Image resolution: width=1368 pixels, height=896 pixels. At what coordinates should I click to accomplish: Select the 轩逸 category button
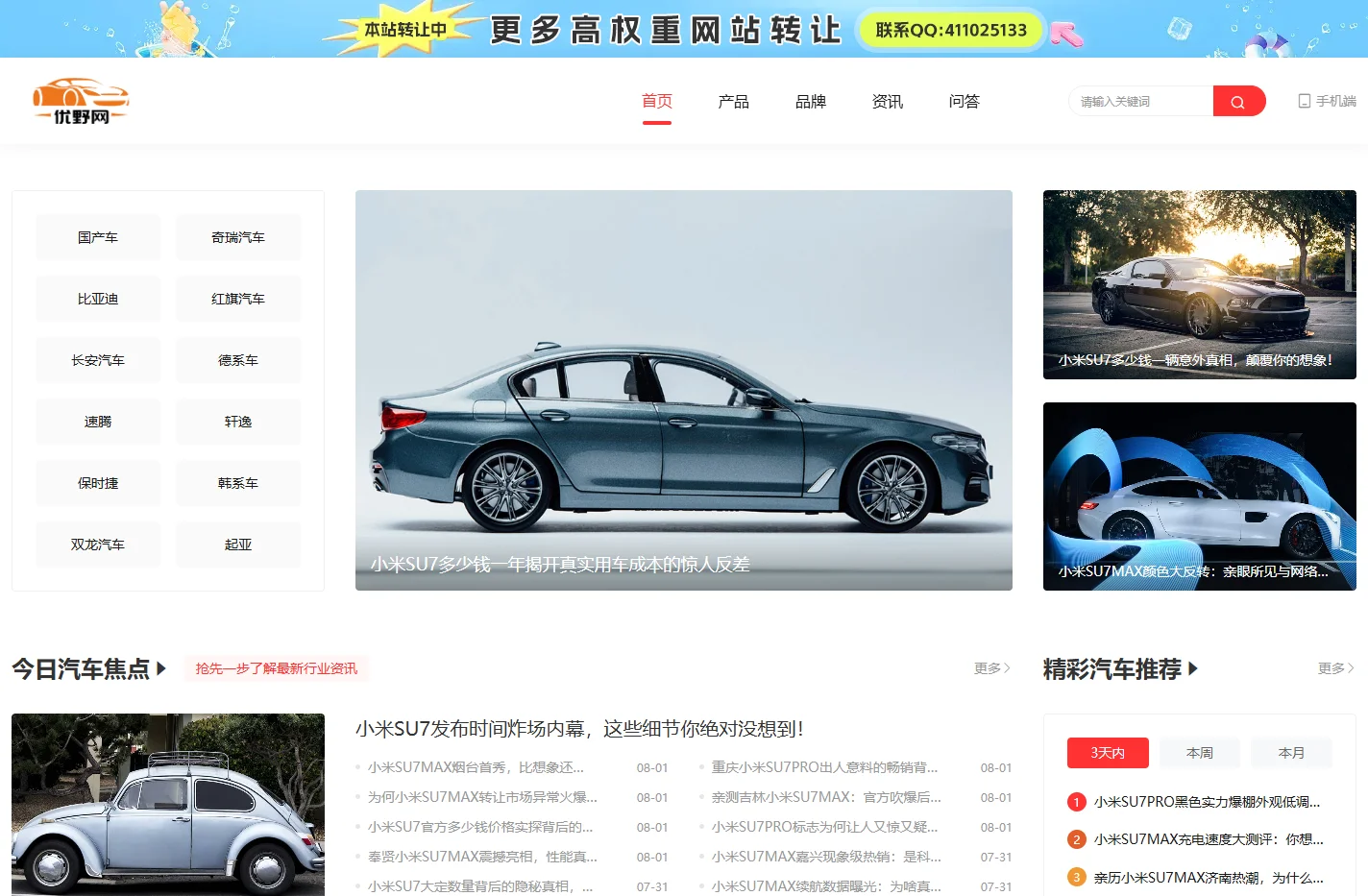pos(238,422)
